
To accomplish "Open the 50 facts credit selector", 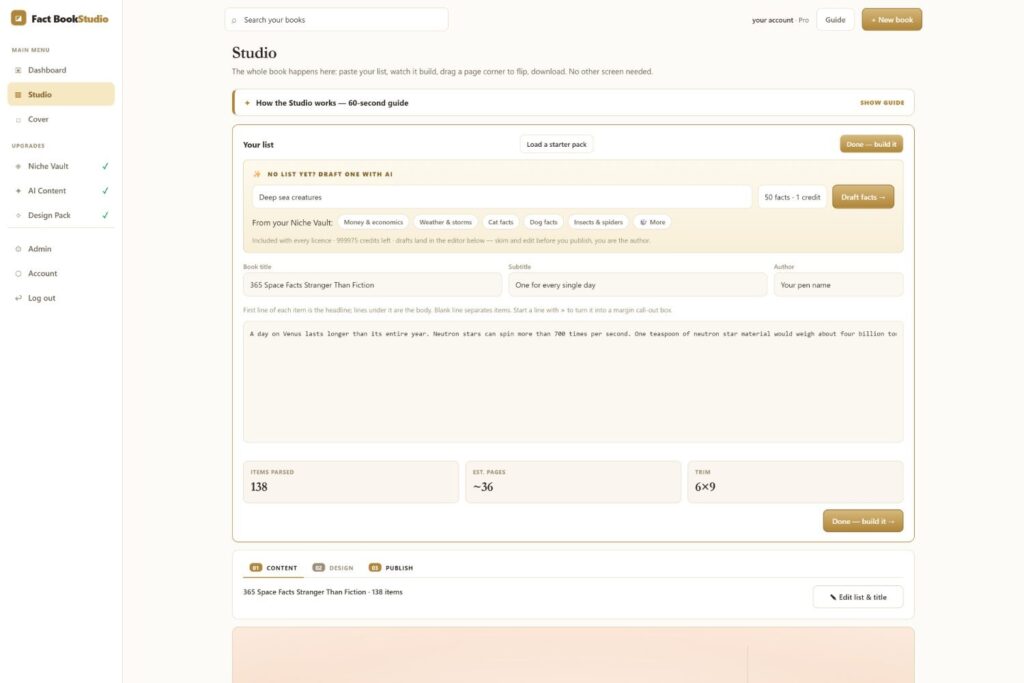I will pos(792,197).
